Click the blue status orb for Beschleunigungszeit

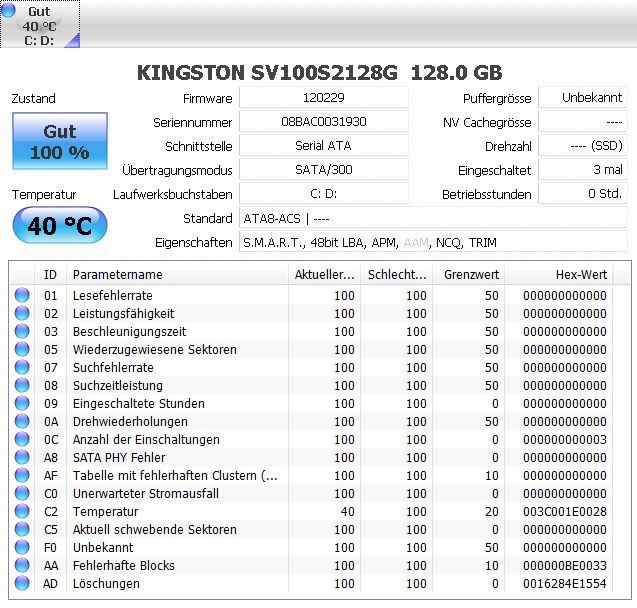coord(22,331)
